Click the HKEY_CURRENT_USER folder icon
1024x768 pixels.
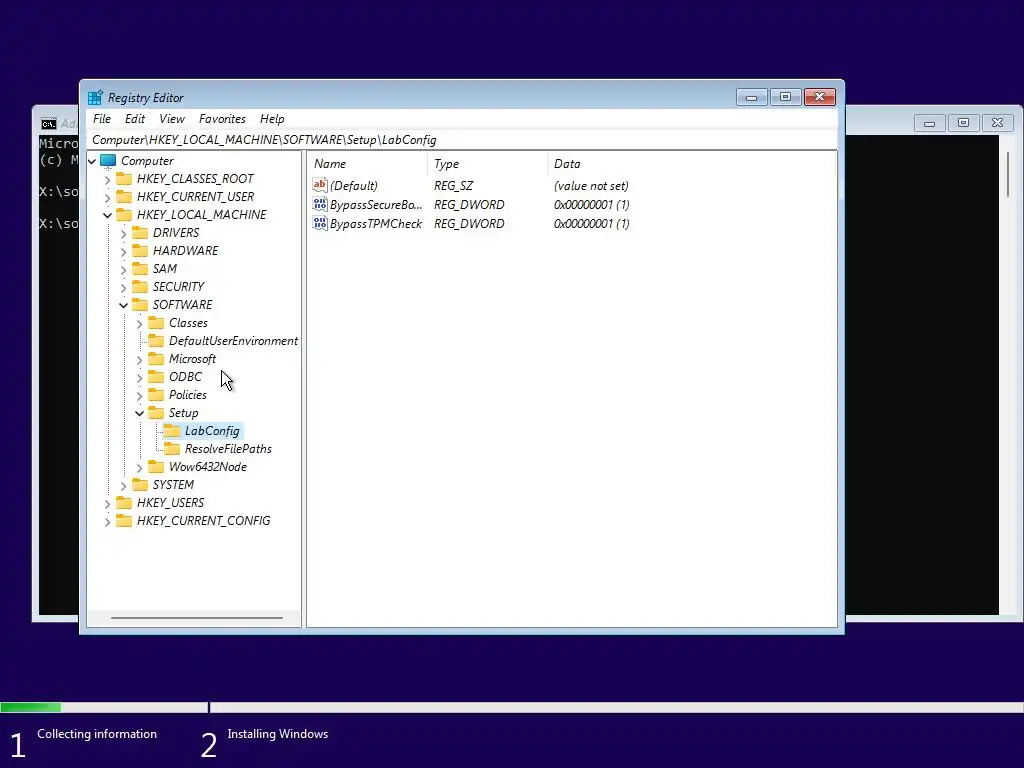(x=124, y=197)
